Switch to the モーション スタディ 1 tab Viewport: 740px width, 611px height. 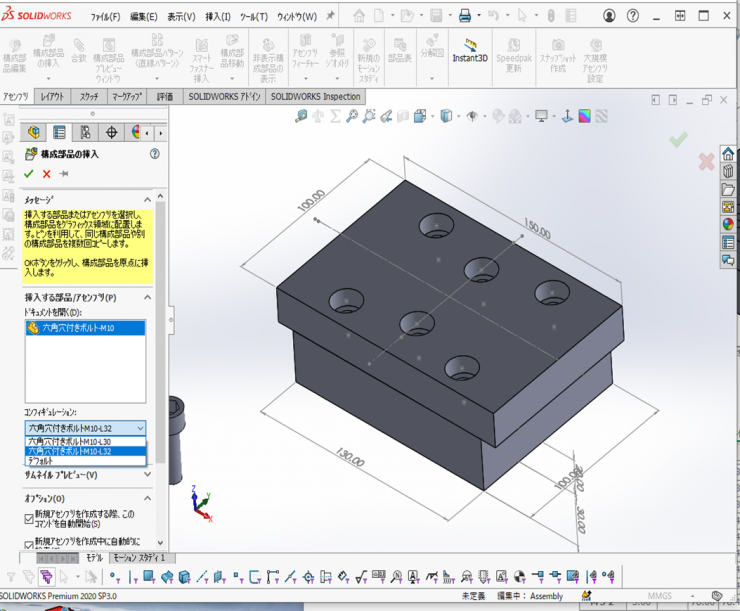pos(138,558)
